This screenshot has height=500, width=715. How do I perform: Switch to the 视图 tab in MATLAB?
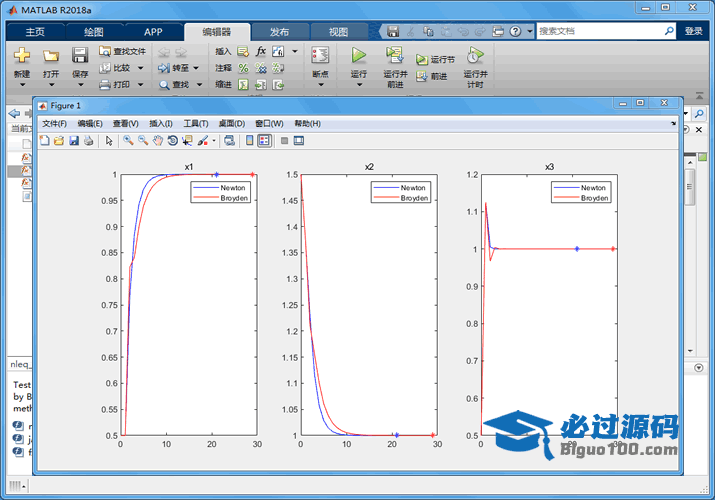coord(338,32)
